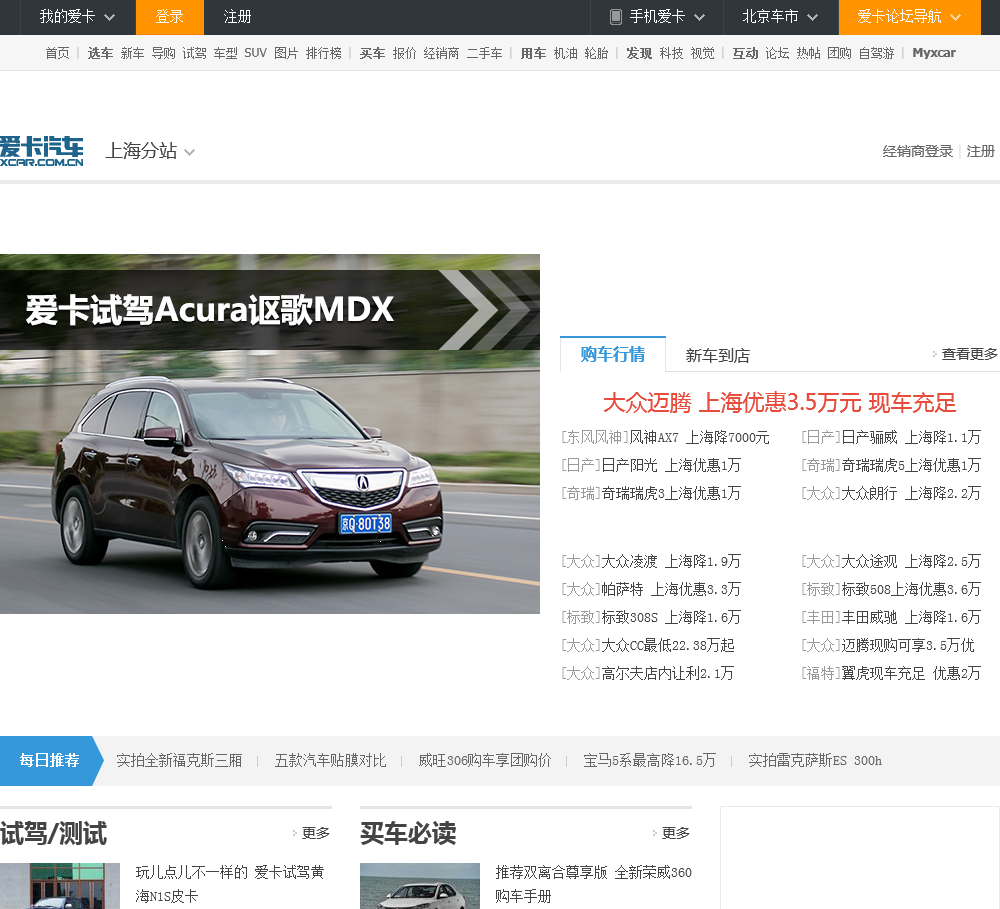
Task: Click the 爱卡汽车 xcar.com.cn logo
Action: click(41, 151)
